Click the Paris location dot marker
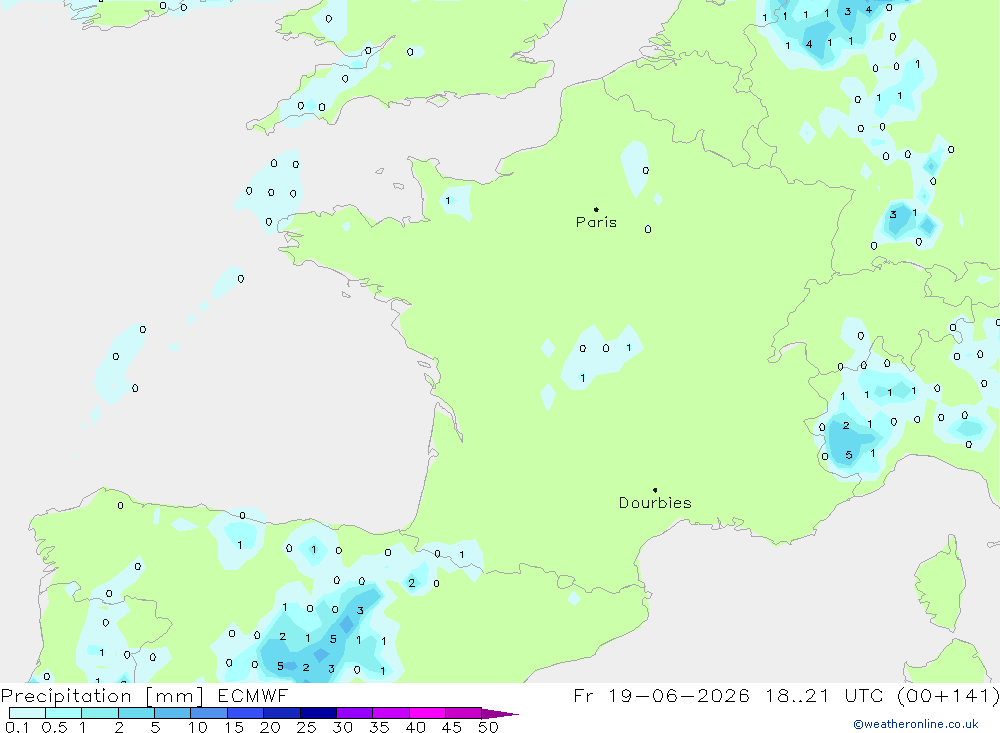Viewport: 1000px width, 733px height. tap(596, 209)
